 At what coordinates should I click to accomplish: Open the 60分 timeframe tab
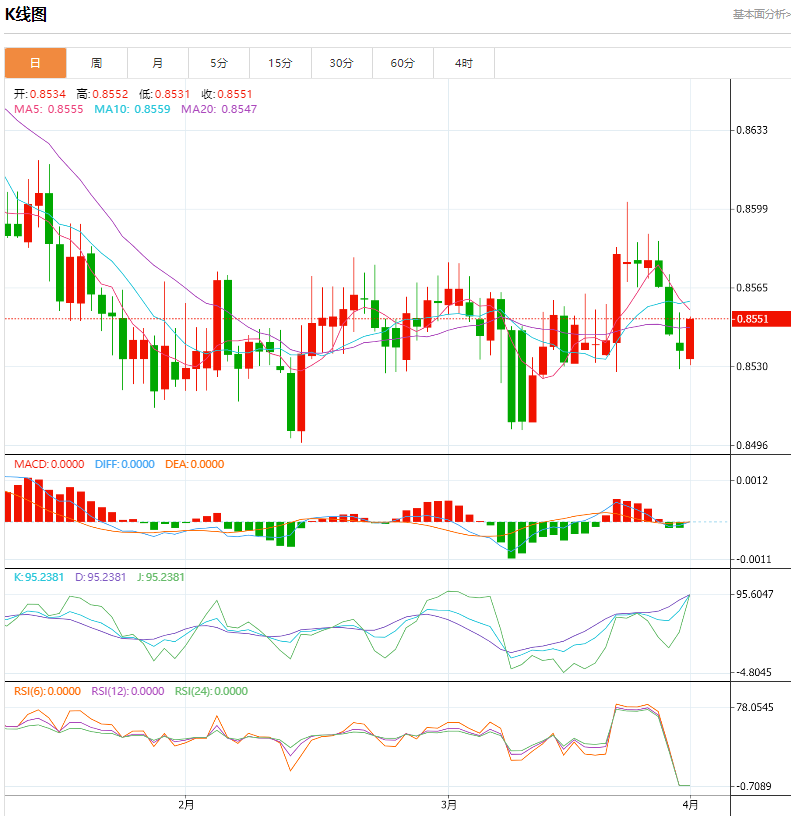(403, 63)
